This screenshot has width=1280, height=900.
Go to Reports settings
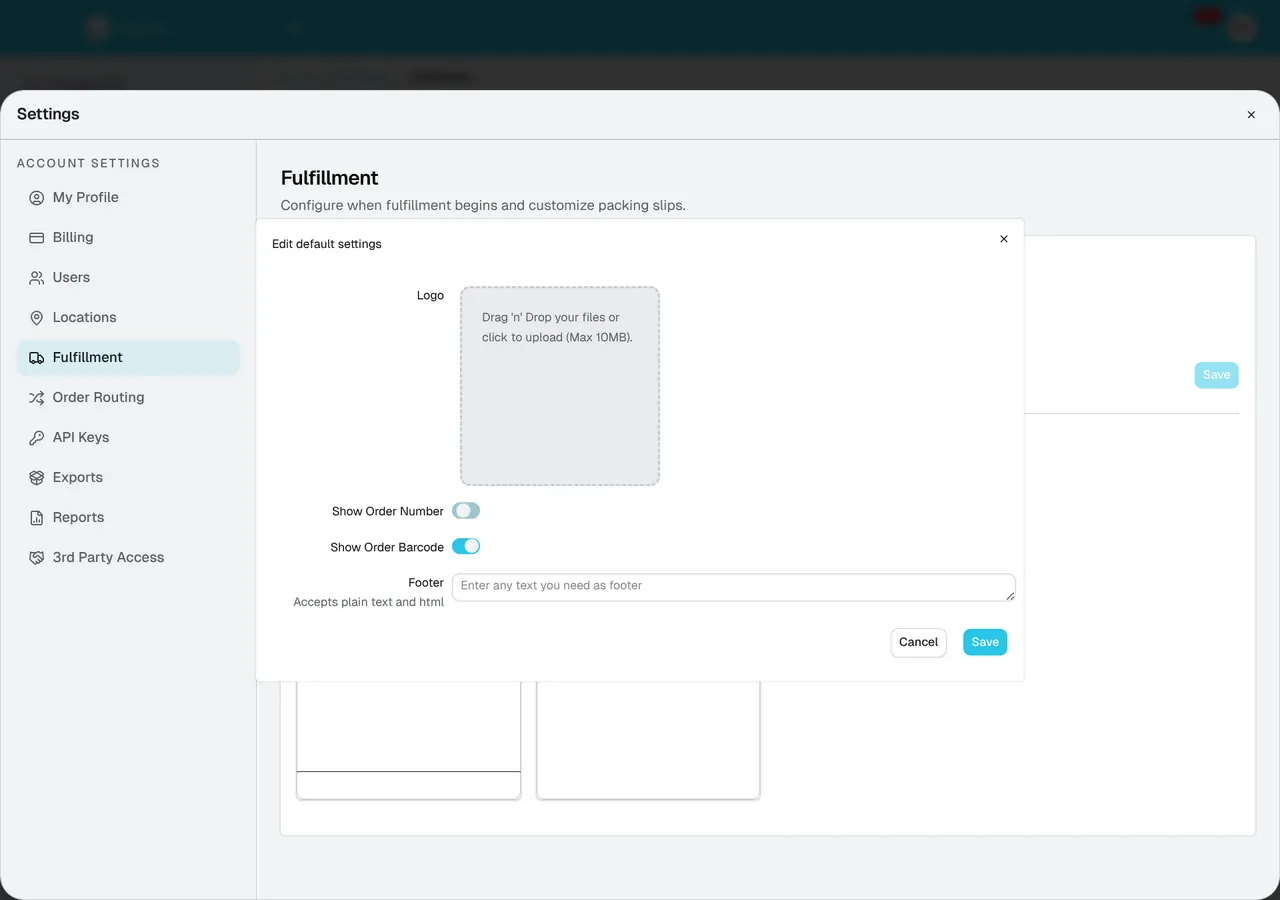(x=128, y=517)
